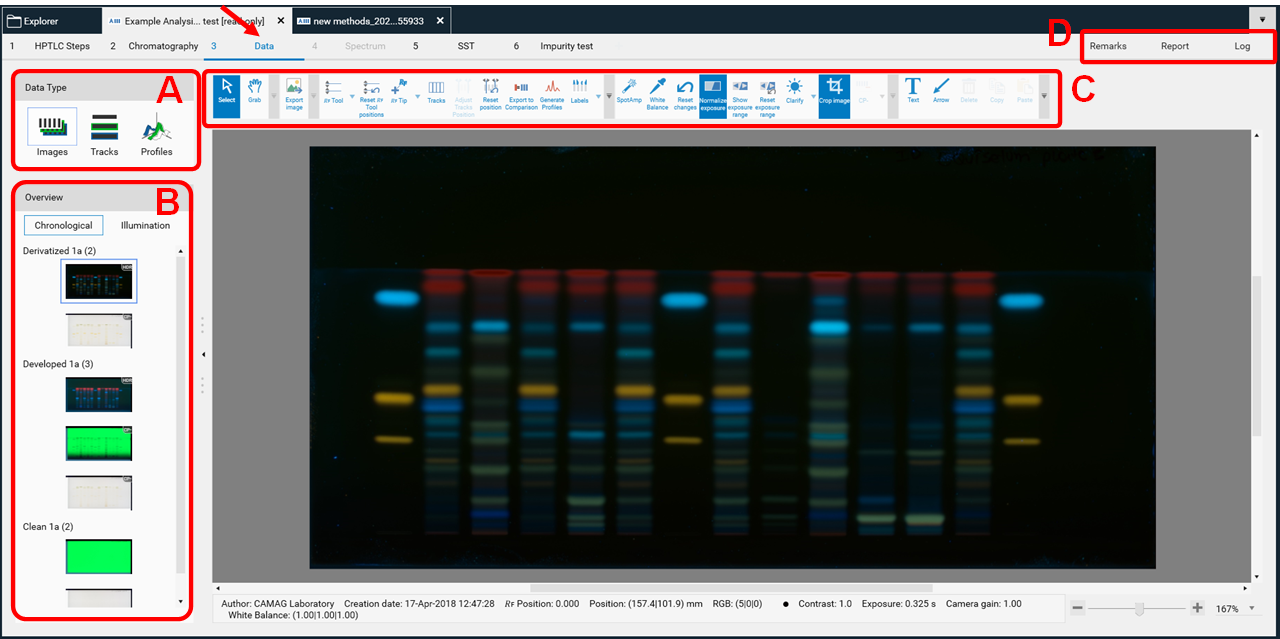Open the Report panel
This screenshot has height=639, width=1280.
coord(1174,45)
